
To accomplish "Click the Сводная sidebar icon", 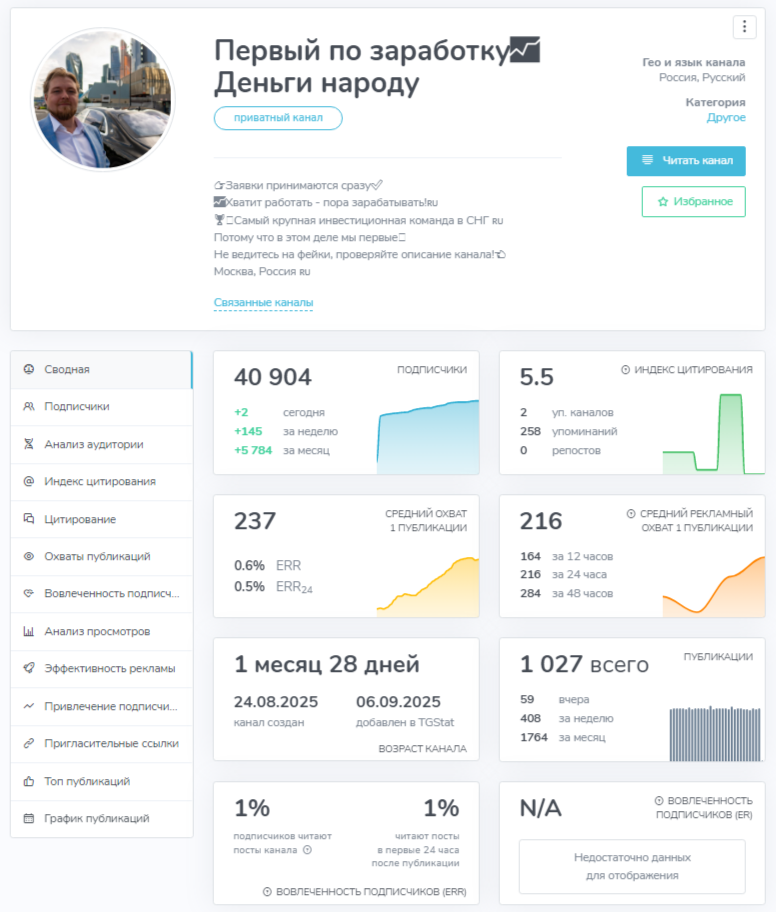I will 29,369.
